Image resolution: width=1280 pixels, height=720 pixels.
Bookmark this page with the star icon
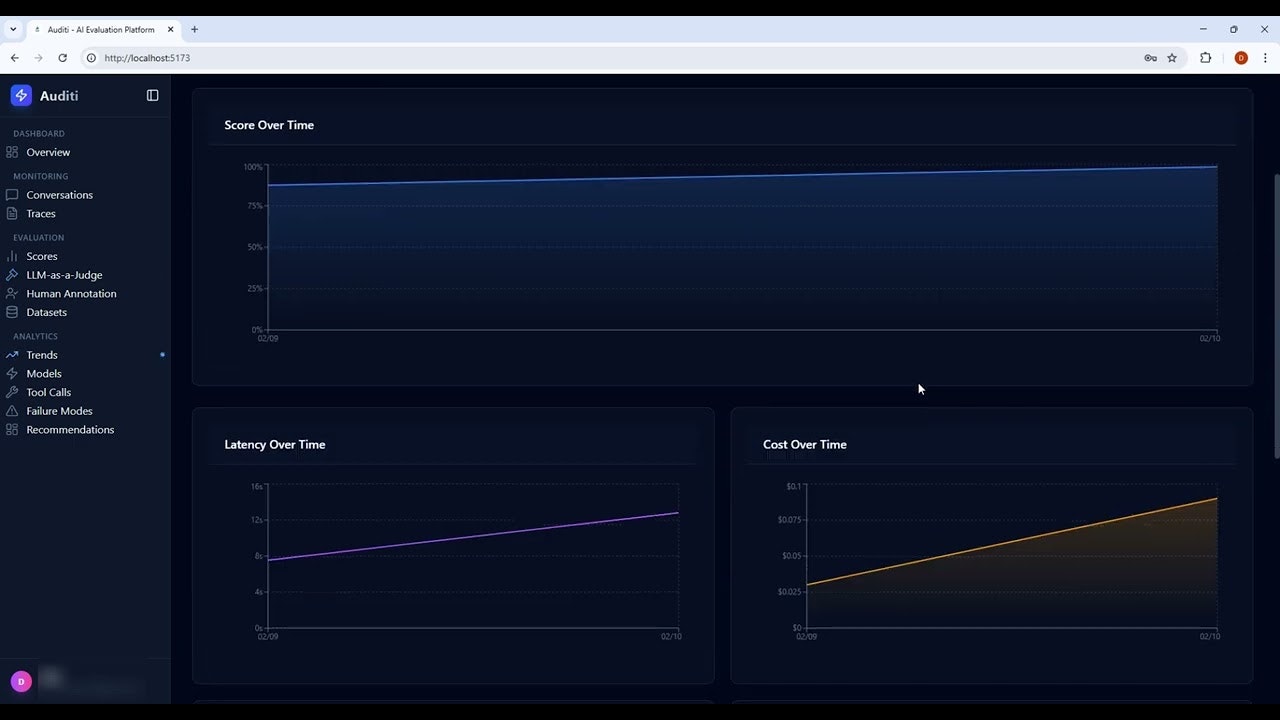[1172, 58]
